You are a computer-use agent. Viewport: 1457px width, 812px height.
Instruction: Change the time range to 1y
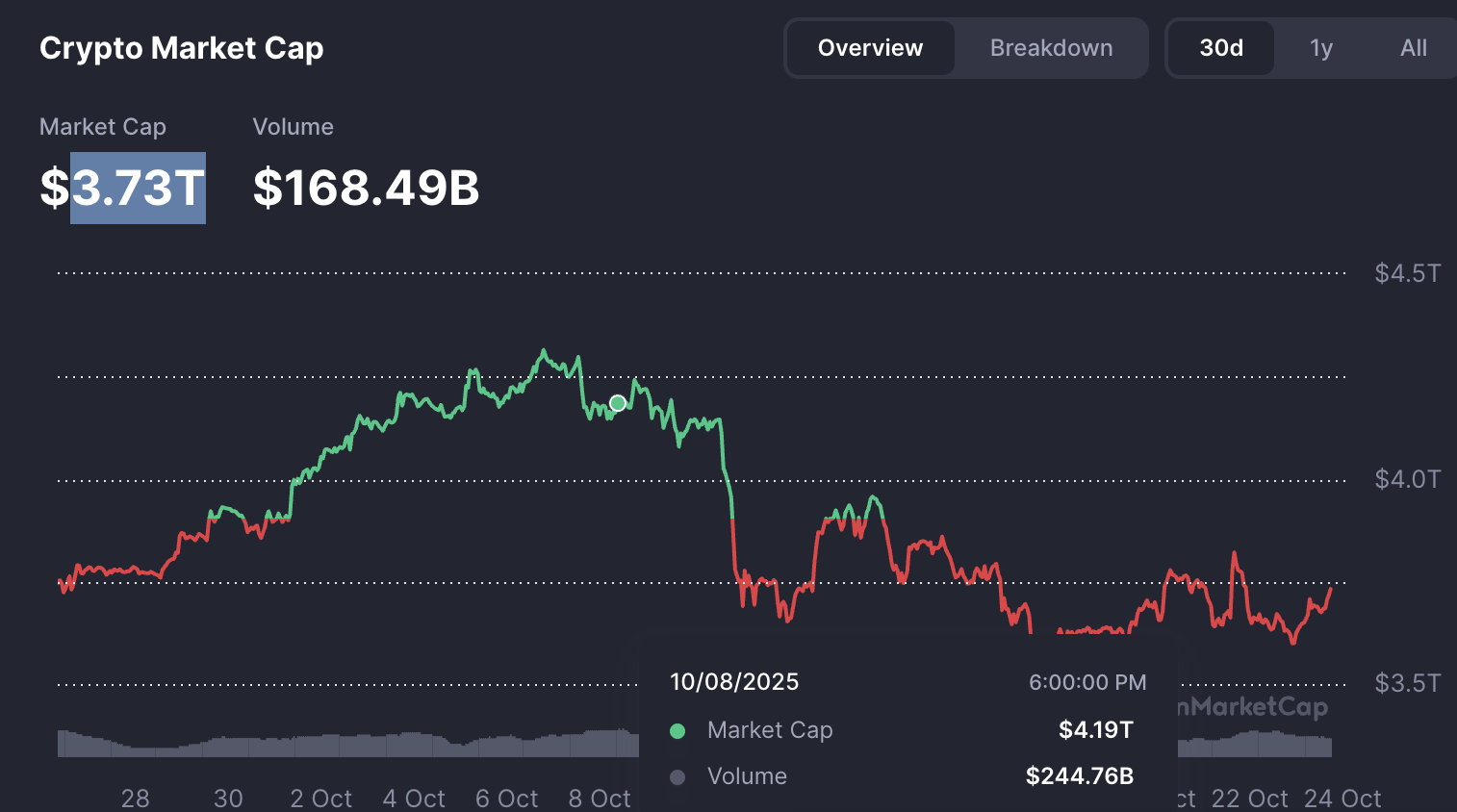(1321, 48)
